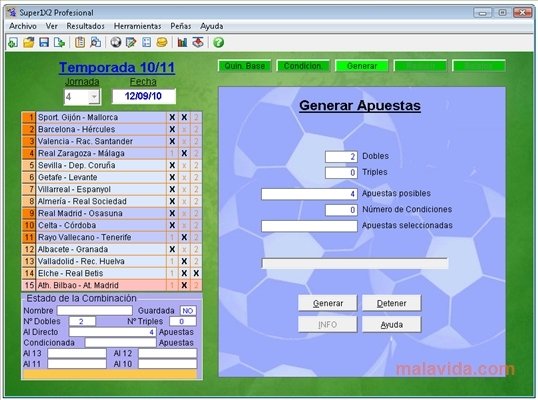Click the Generar button

pos(328,303)
